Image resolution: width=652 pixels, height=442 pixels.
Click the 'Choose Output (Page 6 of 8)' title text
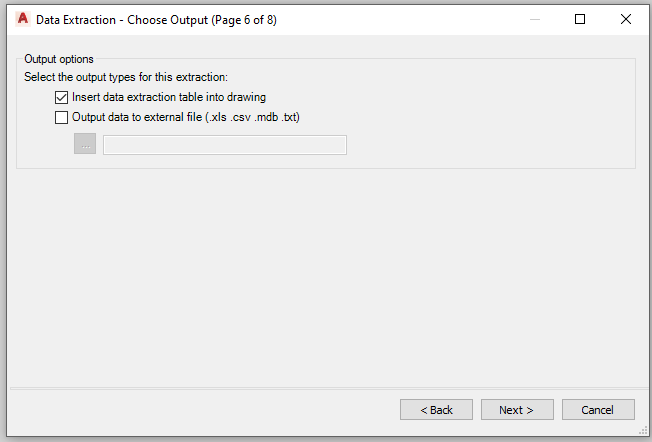tap(202, 20)
